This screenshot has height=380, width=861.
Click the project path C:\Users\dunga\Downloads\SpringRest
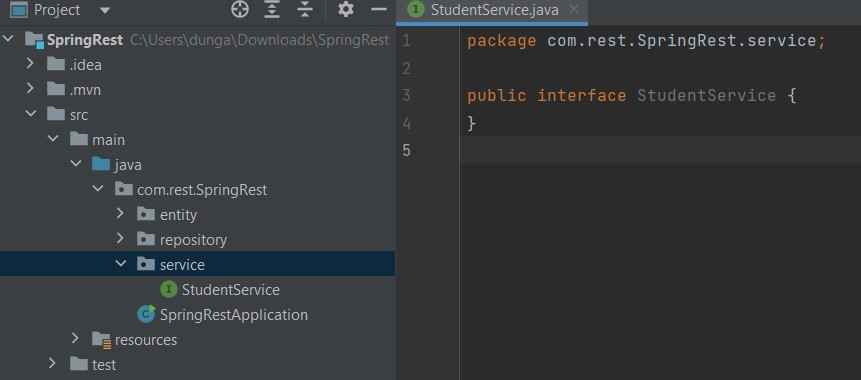pos(259,40)
